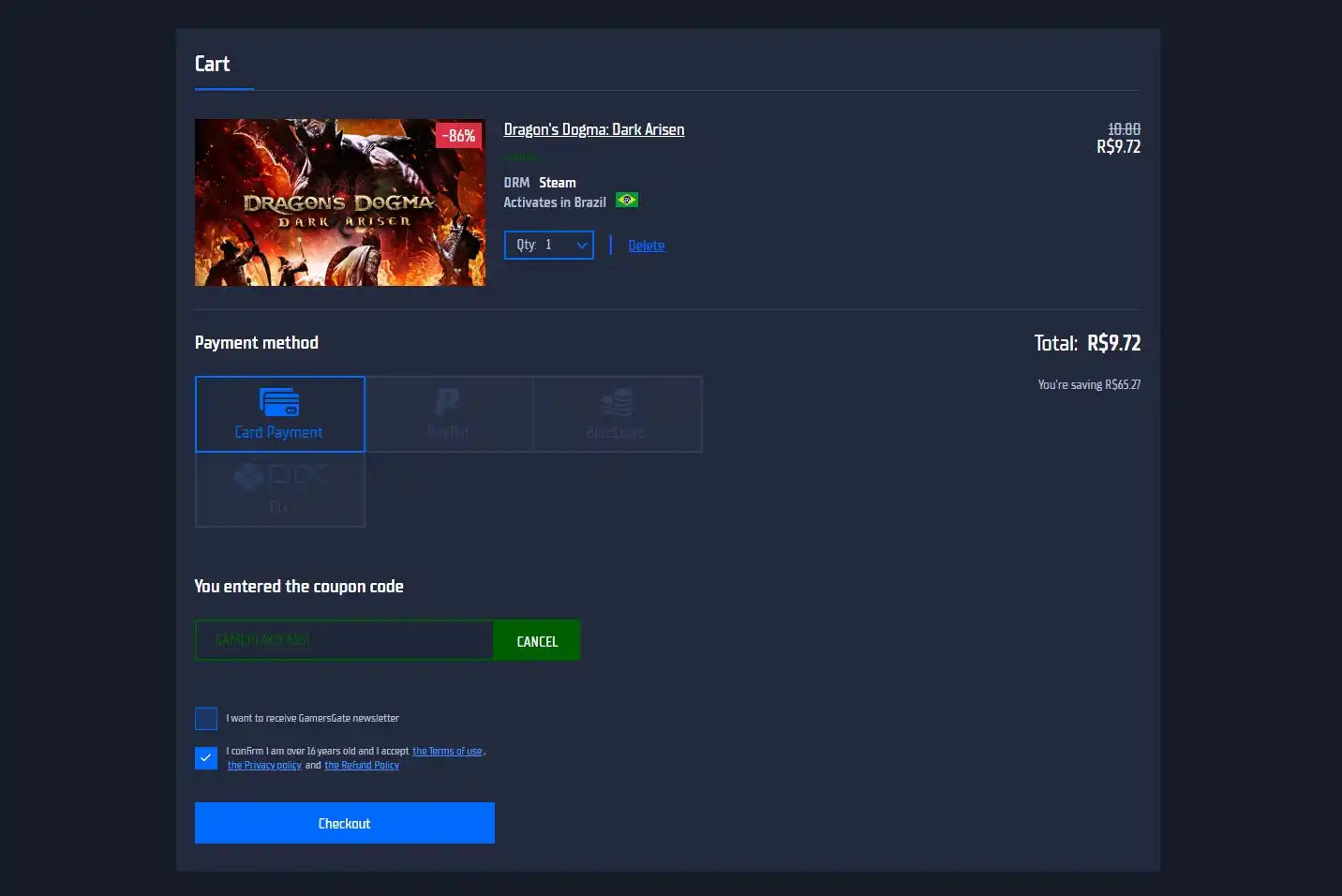
Task: Focus the coupon code input field
Action: pyautogui.click(x=344, y=640)
